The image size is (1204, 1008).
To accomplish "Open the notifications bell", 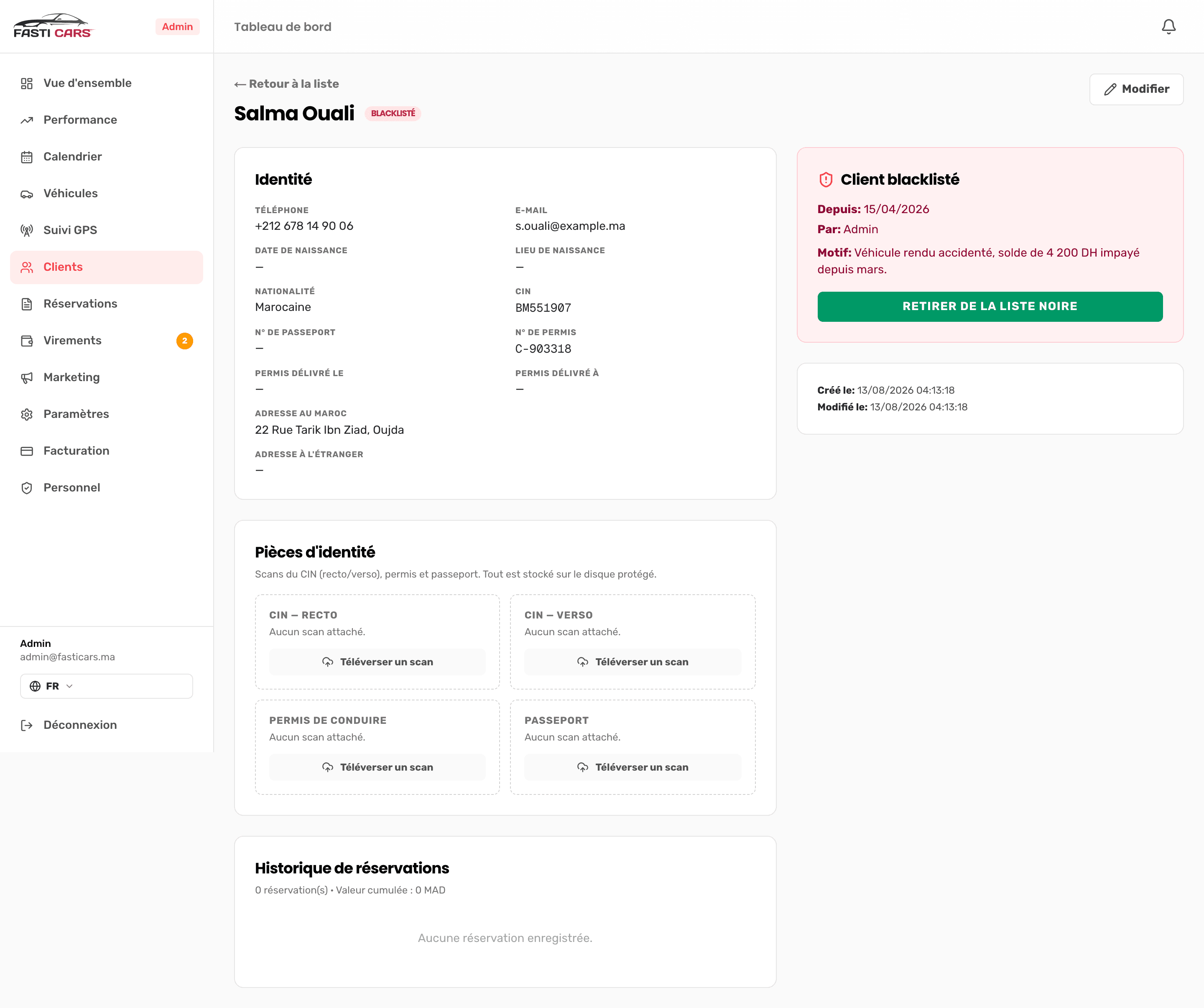I will (1168, 26).
